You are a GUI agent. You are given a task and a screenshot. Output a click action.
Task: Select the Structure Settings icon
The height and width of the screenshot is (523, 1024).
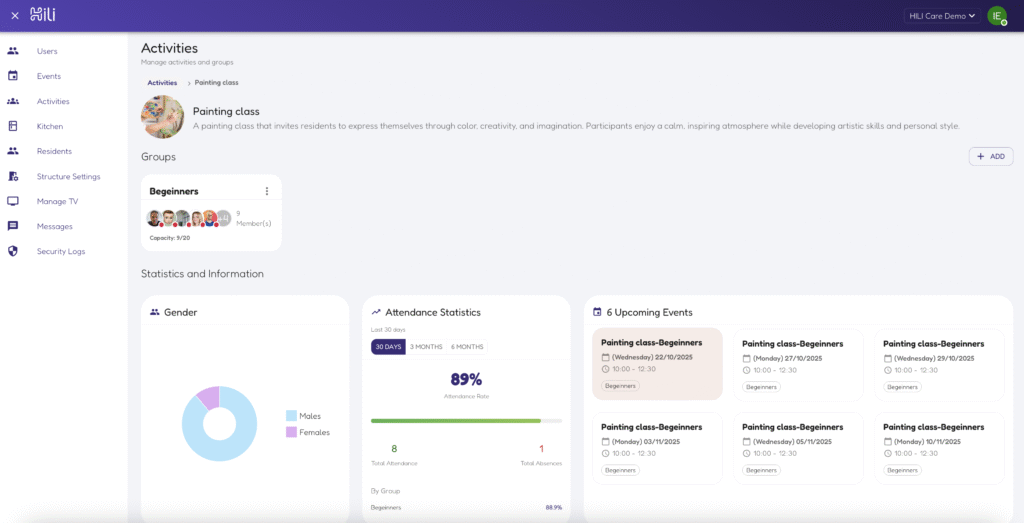point(13,176)
